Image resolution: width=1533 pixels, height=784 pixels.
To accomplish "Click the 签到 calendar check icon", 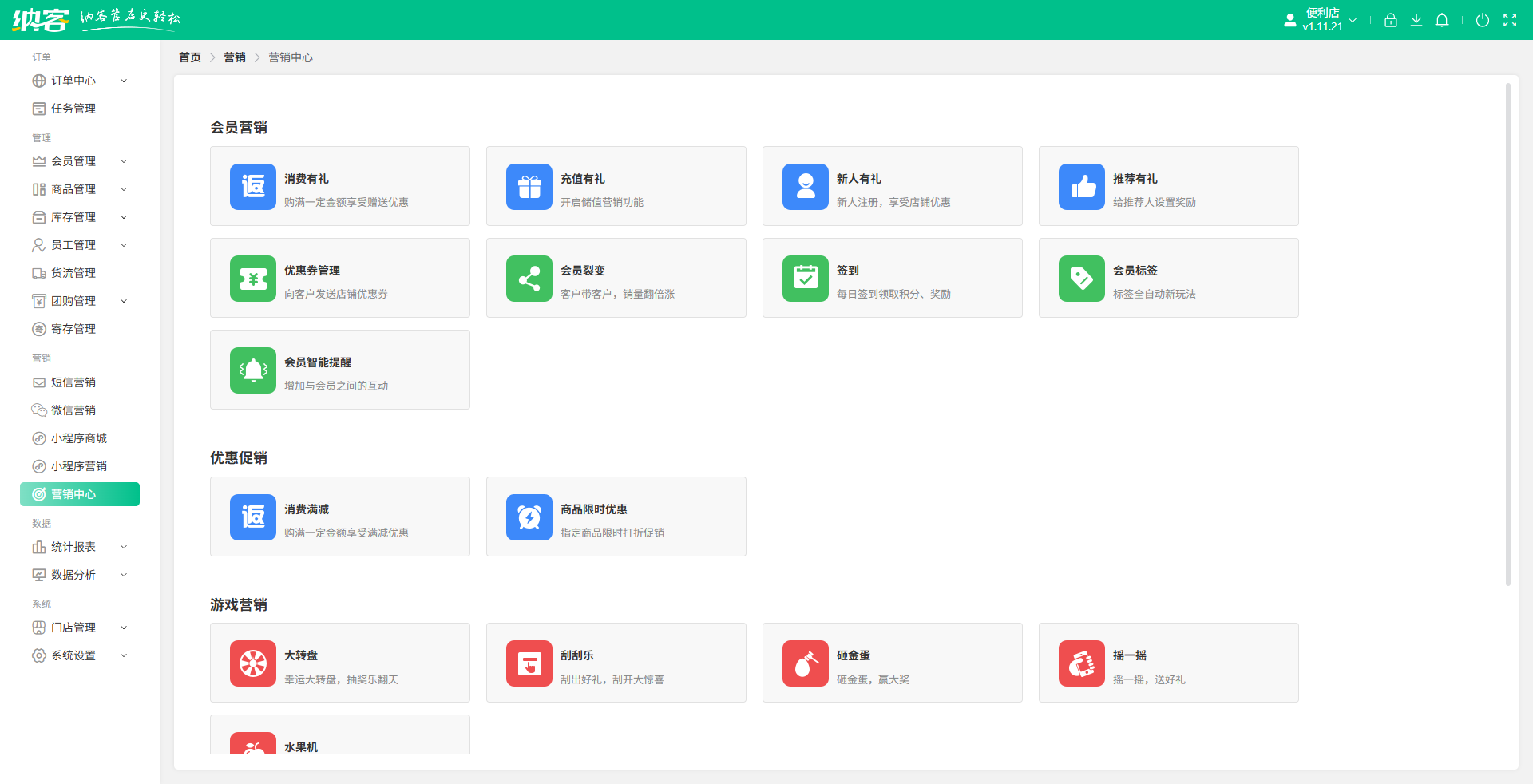I will tap(805, 279).
